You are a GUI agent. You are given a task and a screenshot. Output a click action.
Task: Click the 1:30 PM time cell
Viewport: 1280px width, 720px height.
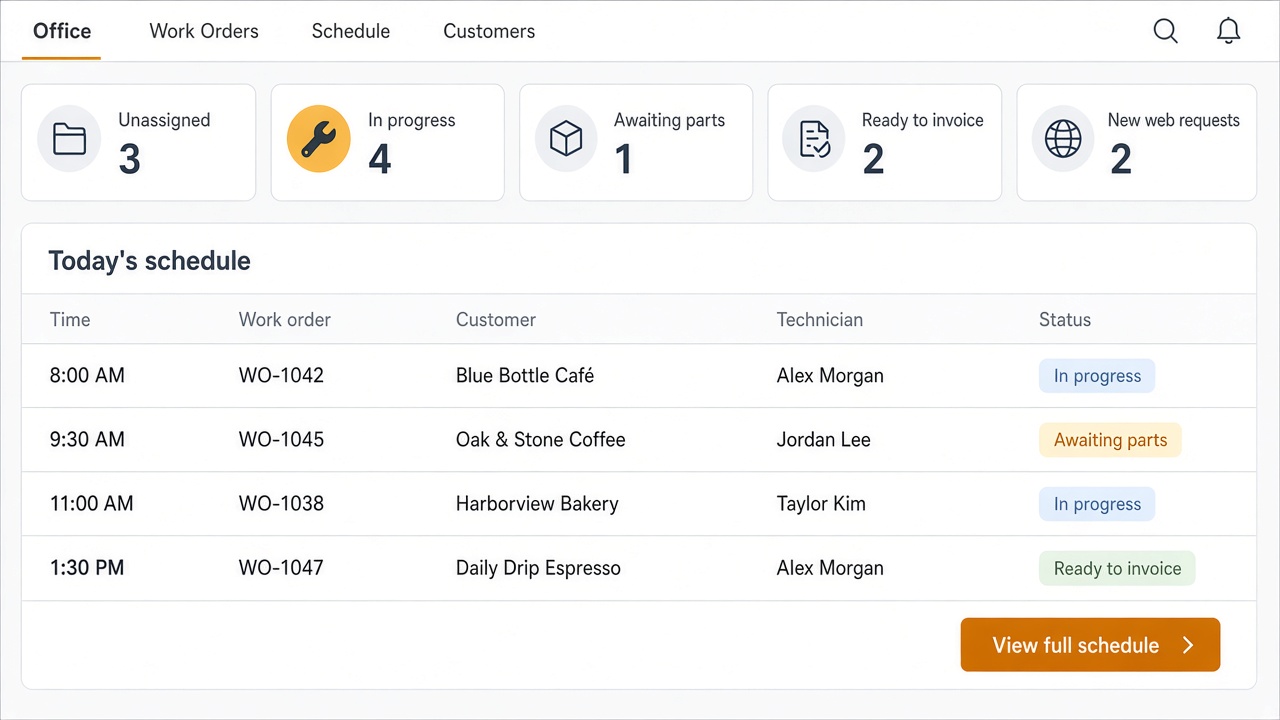tap(87, 568)
